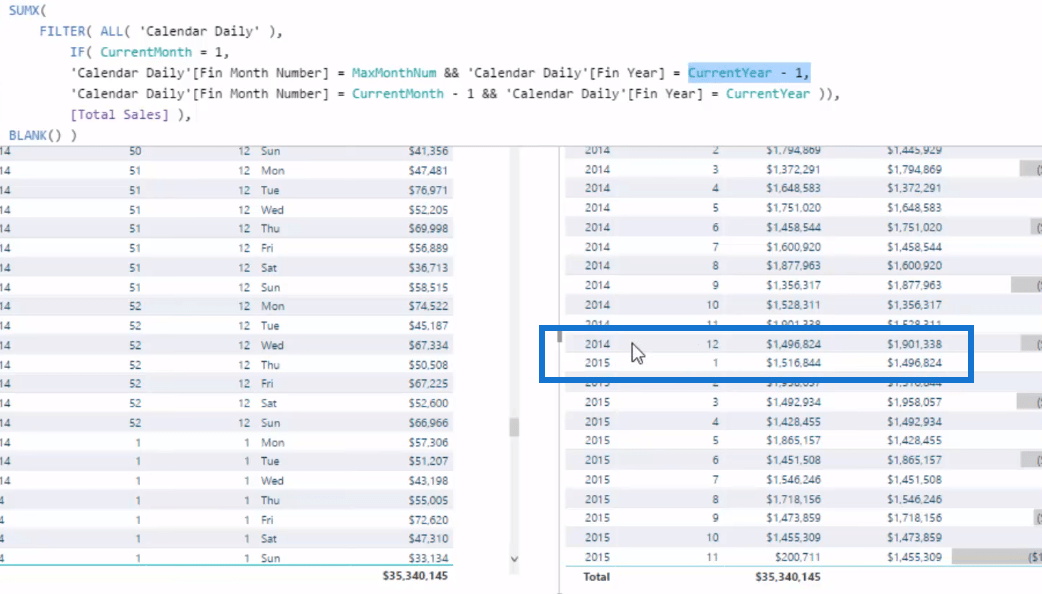Select the $43,198 Wednesday sales value
This screenshot has height=594, width=1042.
[428, 481]
